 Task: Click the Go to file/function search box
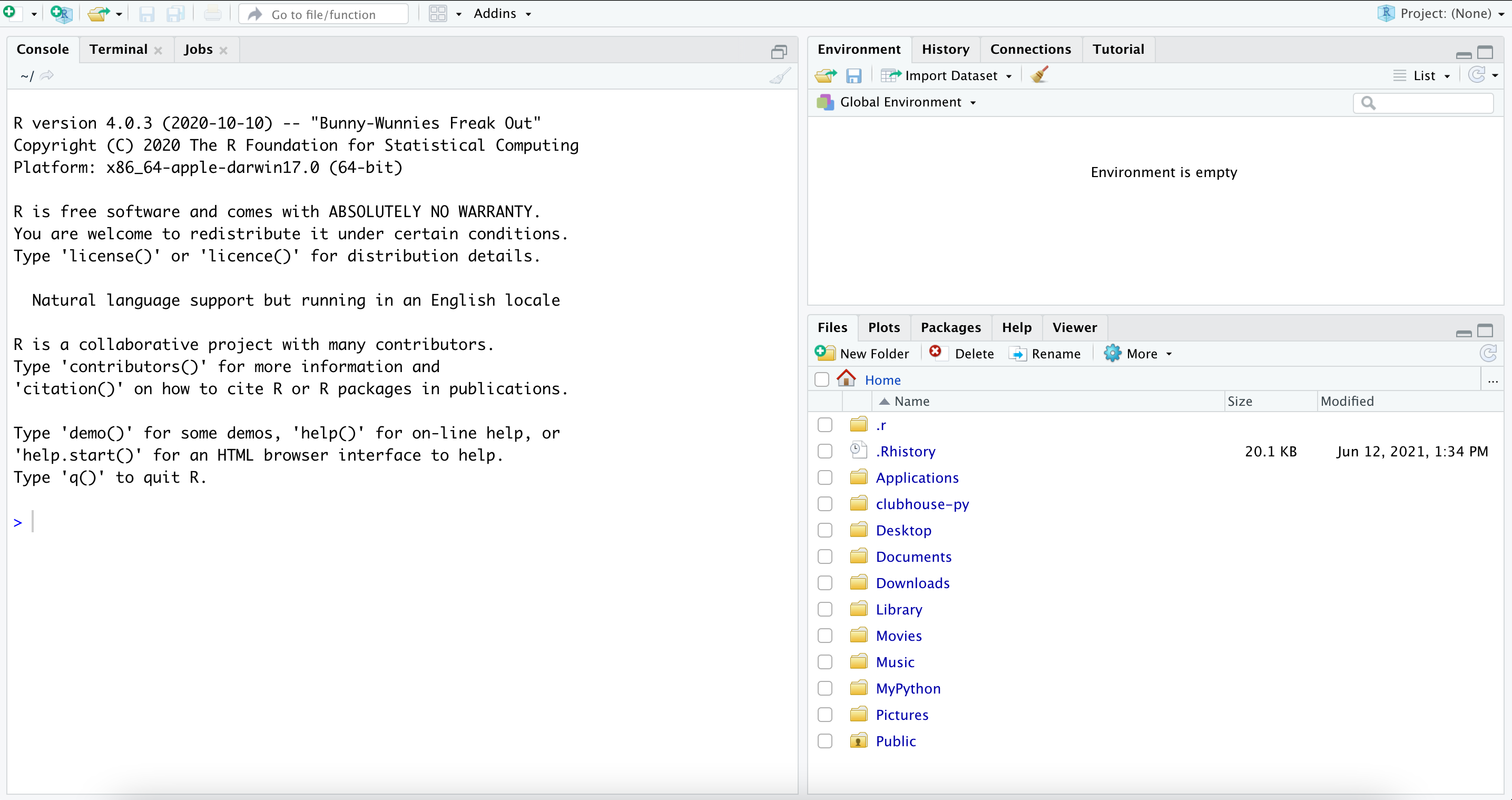click(x=322, y=14)
